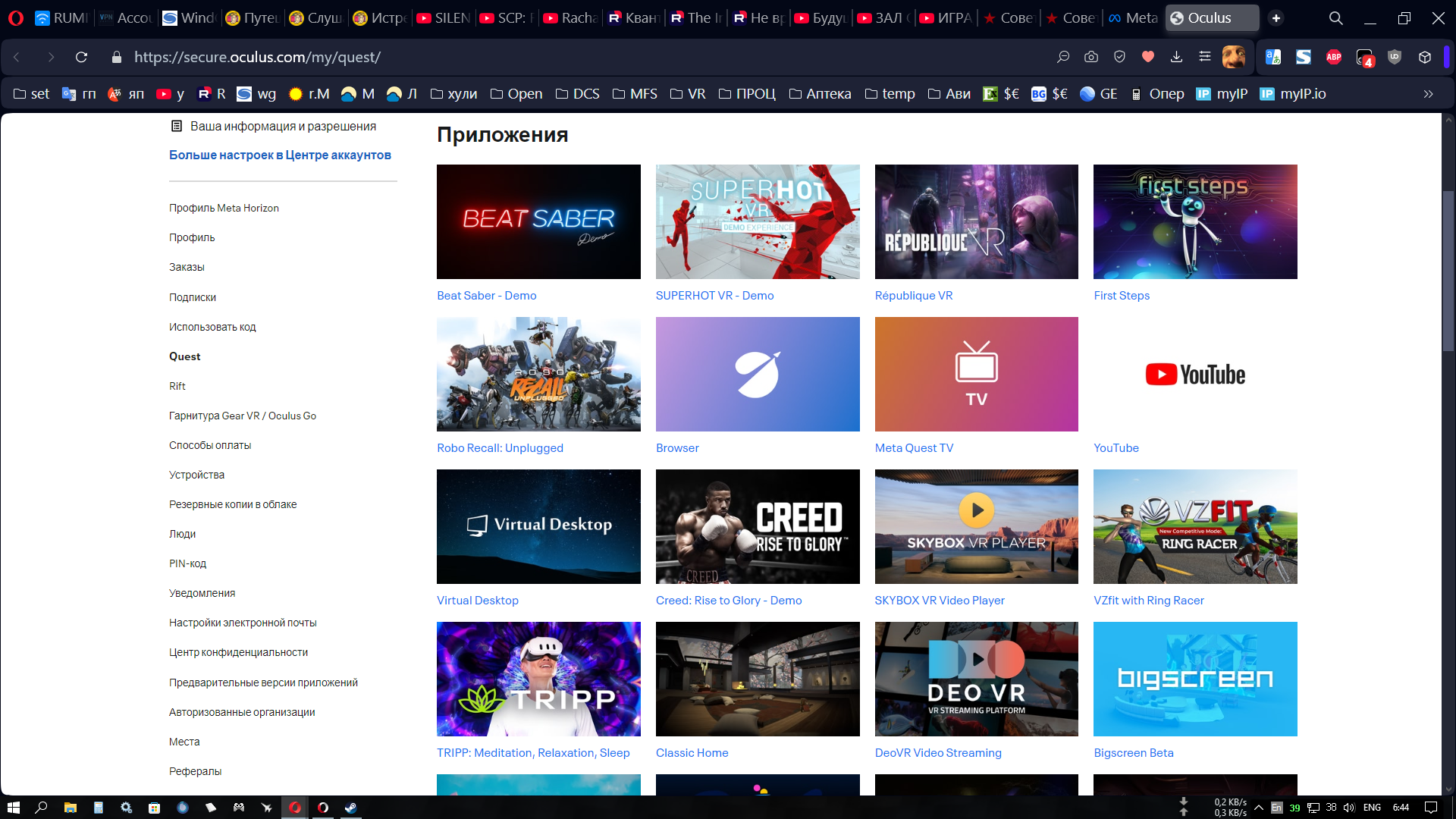Open the Adblock Plus extension icon
The width and height of the screenshot is (1456, 819).
click(x=1334, y=57)
